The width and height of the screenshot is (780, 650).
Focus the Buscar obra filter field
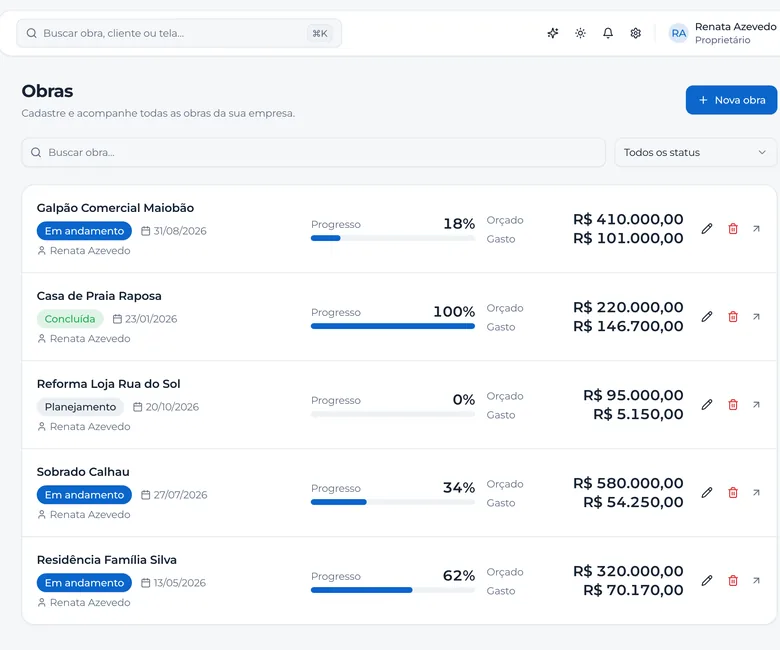click(313, 152)
